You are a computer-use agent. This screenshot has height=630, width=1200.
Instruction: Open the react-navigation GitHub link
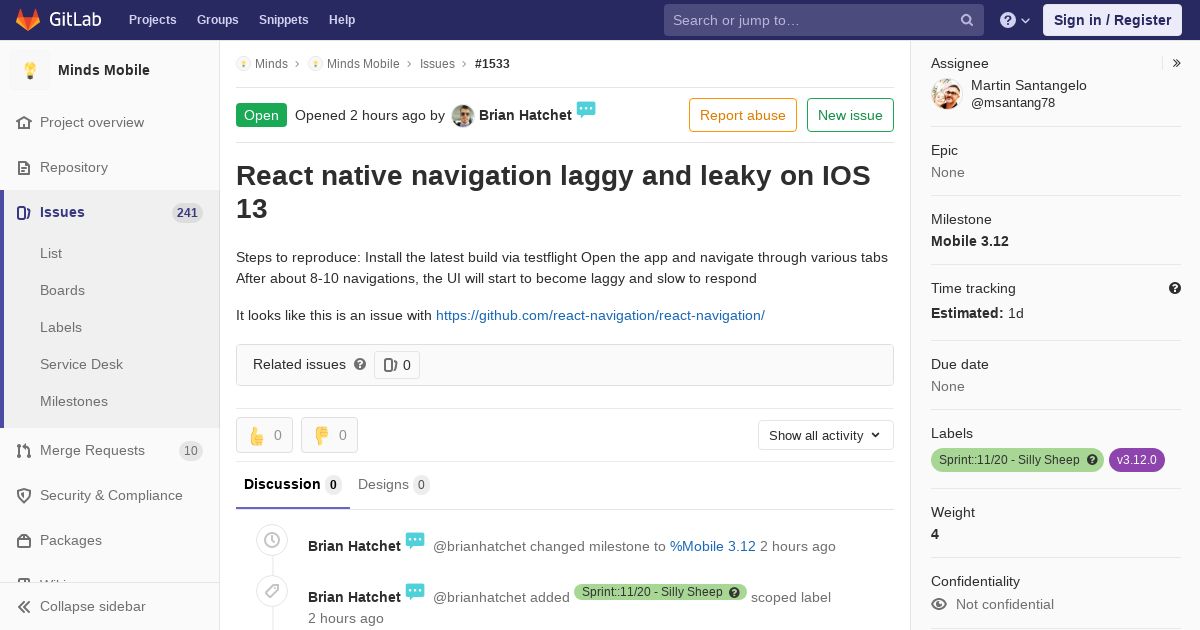[600, 315]
